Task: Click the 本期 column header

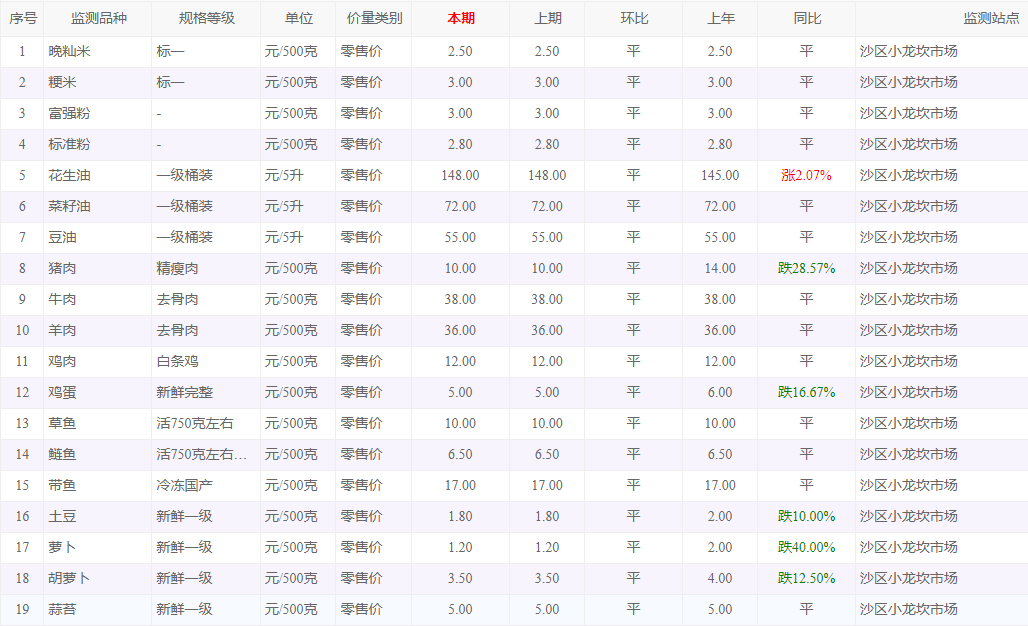Action: (x=460, y=19)
